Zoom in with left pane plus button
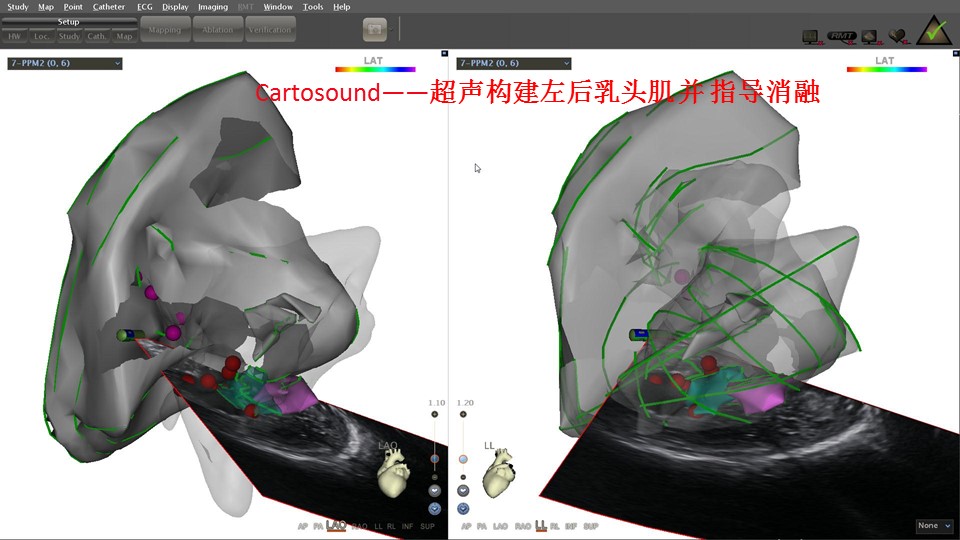The width and height of the screenshot is (960, 540). (435, 414)
